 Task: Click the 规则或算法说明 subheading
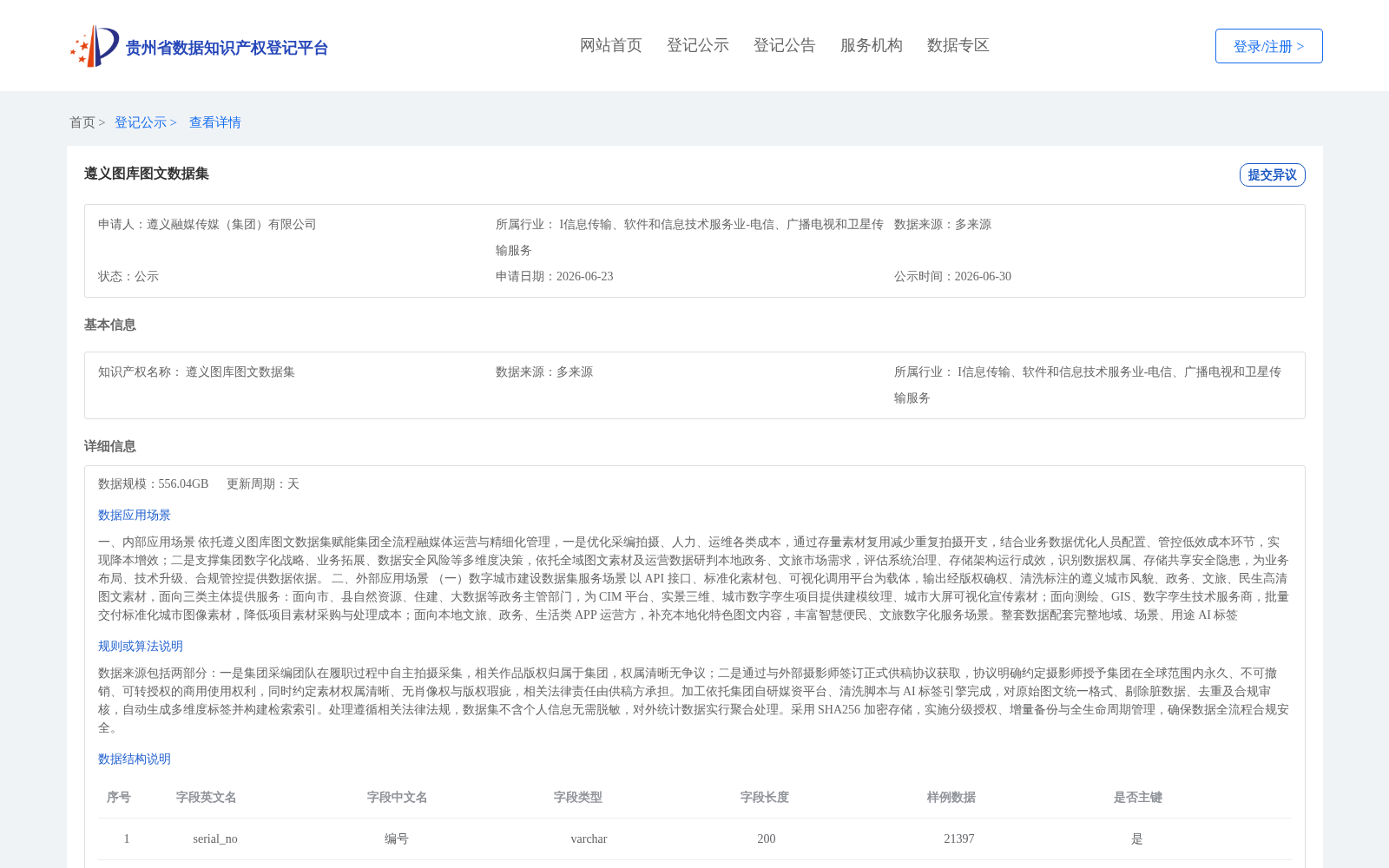[x=141, y=646]
